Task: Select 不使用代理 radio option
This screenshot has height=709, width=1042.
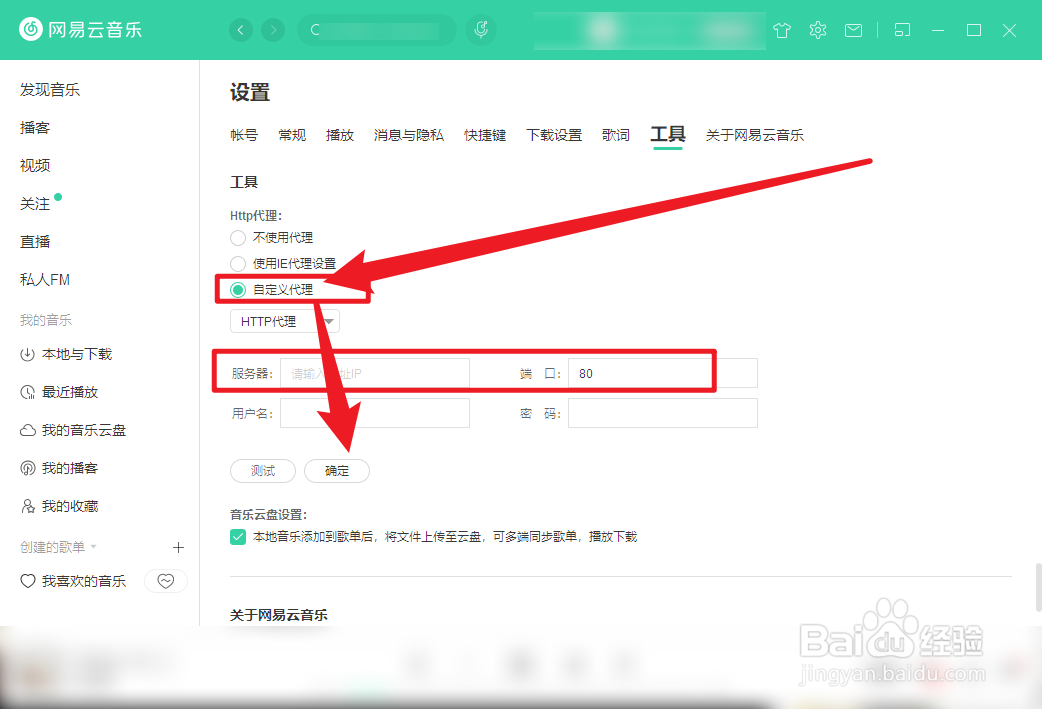Action: tap(238, 238)
